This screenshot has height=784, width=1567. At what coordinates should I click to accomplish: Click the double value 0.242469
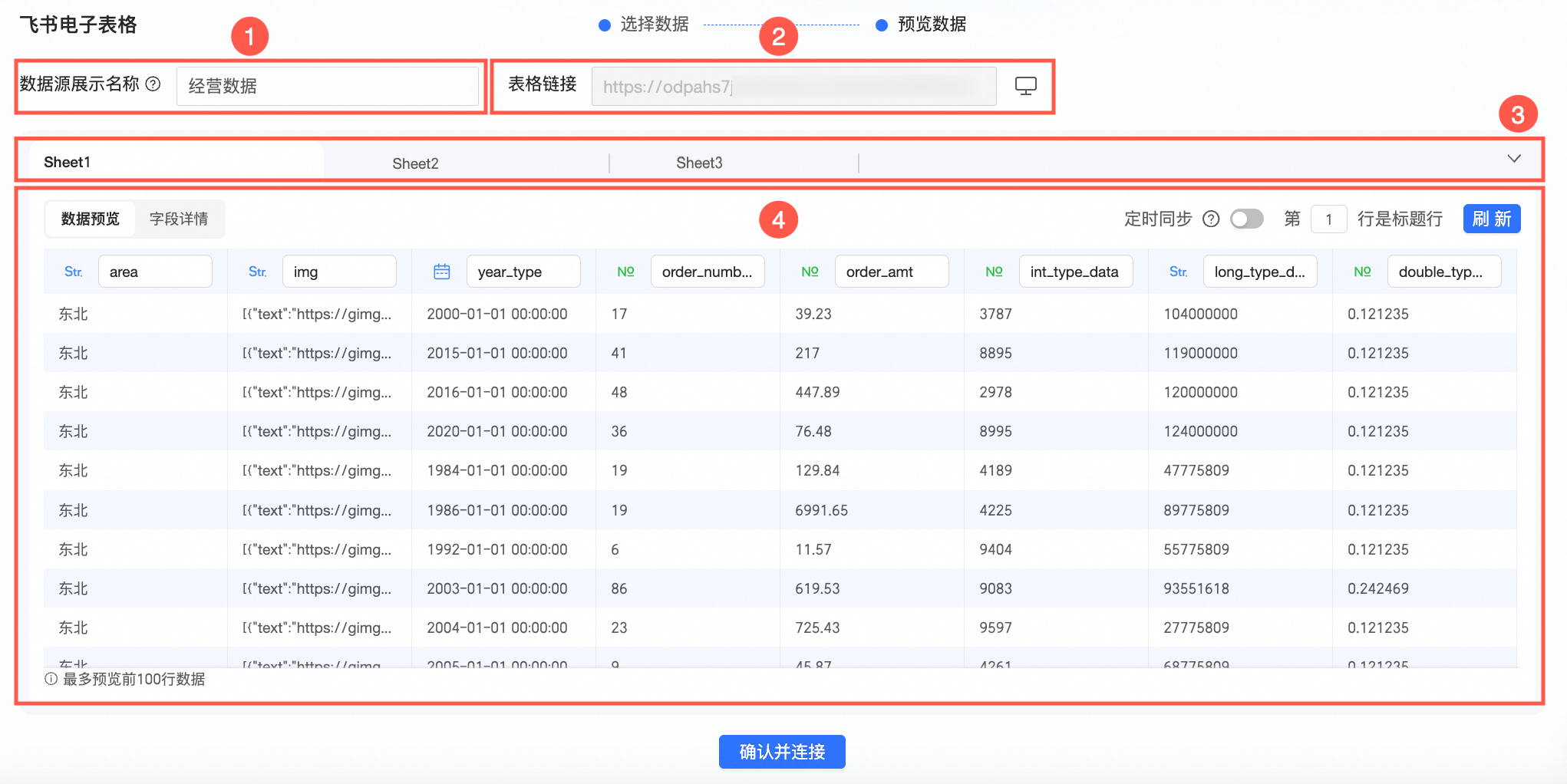click(x=1378, y=588)
